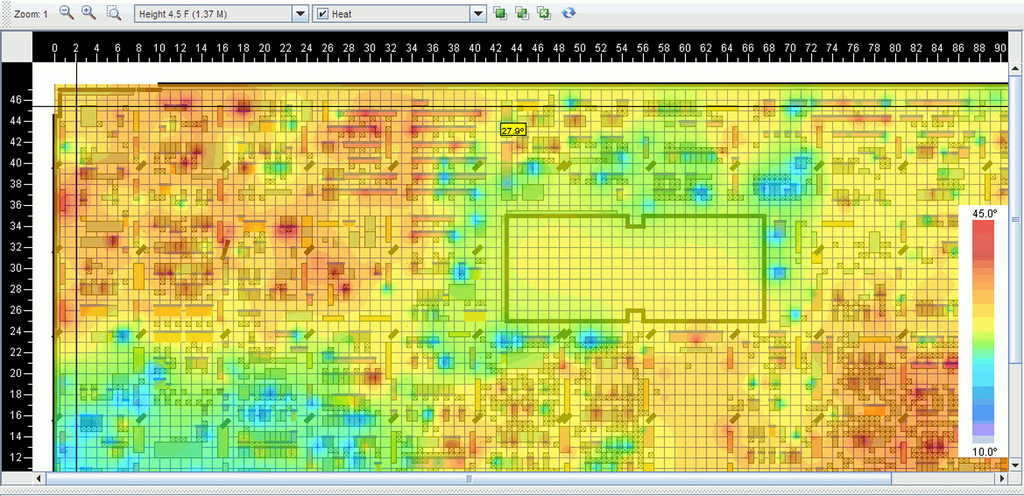
Task: Click the first green layers icon
Action: pos(499,13)
